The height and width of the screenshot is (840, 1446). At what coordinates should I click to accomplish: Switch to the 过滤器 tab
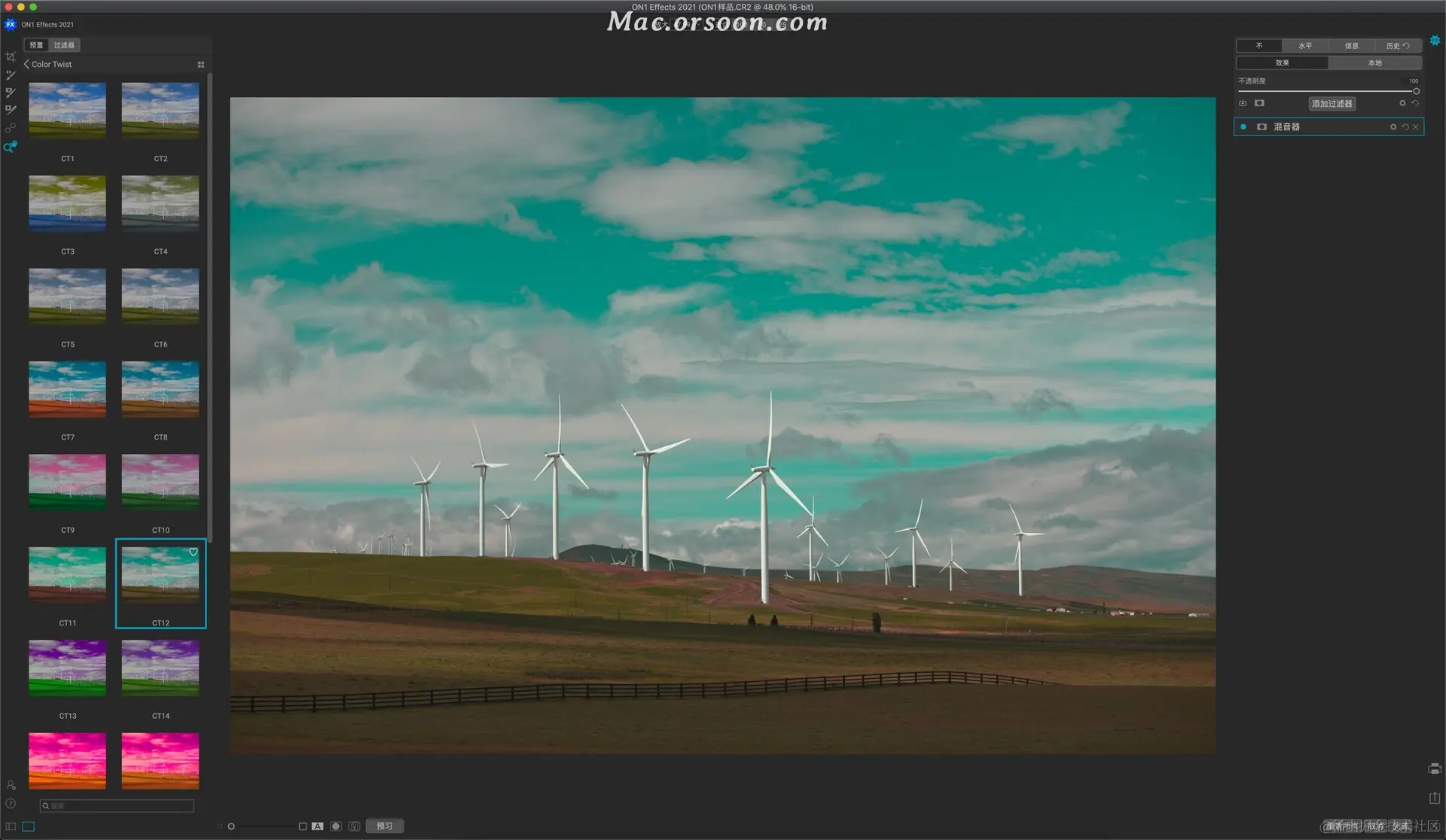[x=64, y=45]
